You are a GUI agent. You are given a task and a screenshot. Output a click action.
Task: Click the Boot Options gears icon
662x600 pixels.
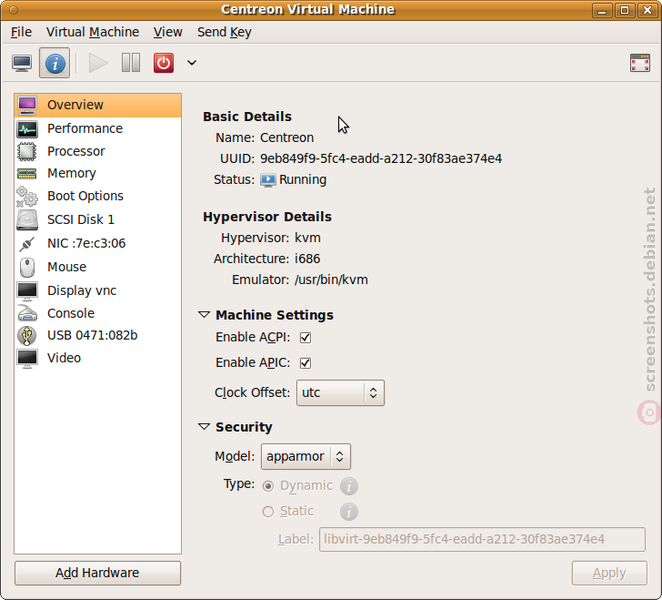point(27,196)
